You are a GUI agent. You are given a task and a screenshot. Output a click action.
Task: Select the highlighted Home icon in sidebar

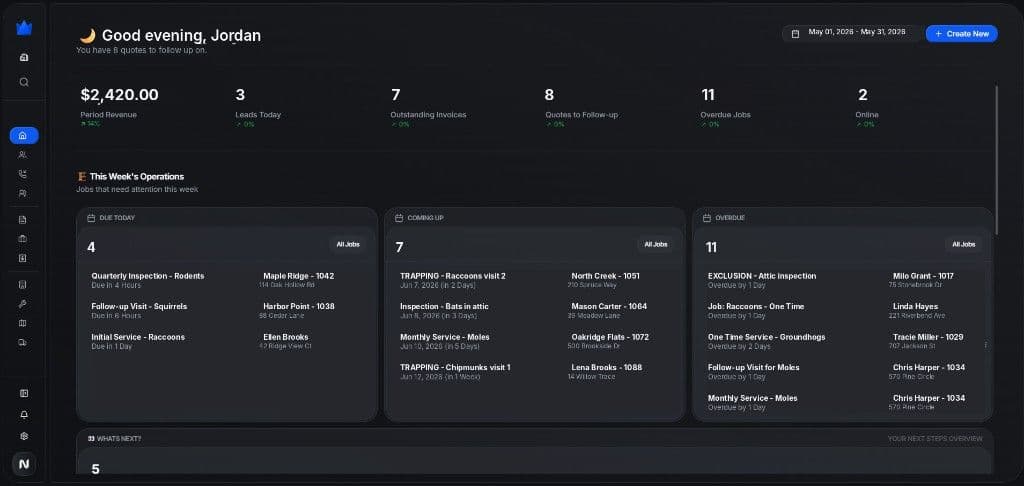(24, 136)
